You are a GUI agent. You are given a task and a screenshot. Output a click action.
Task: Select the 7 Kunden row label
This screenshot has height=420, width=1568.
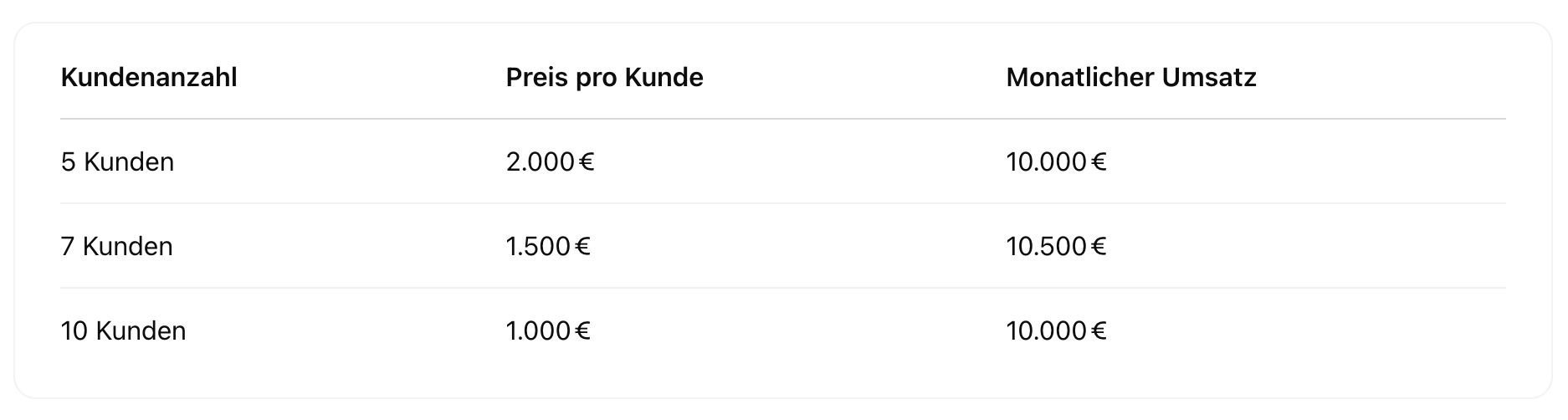point(116,247)
